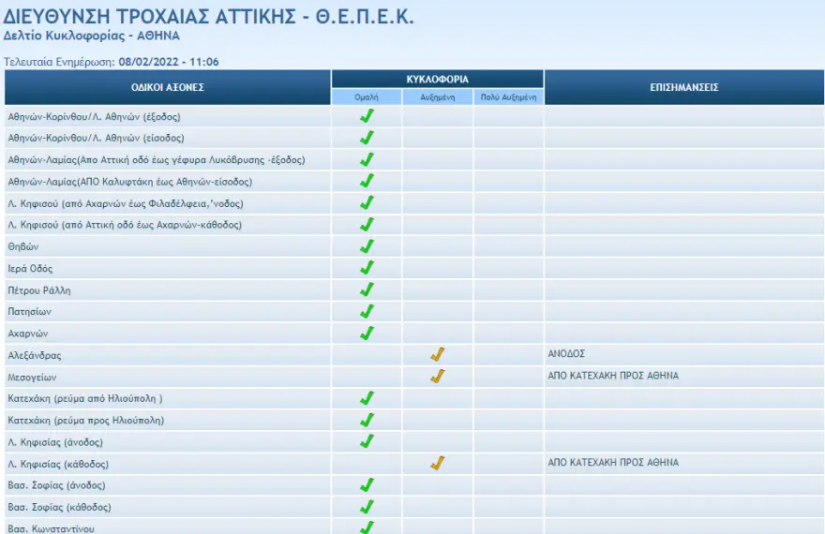825x534 pixels.
Task: Click the ΑΝΟΔΟΣ note for Αλεξάνδρας
Action: [x=566, y=354]
